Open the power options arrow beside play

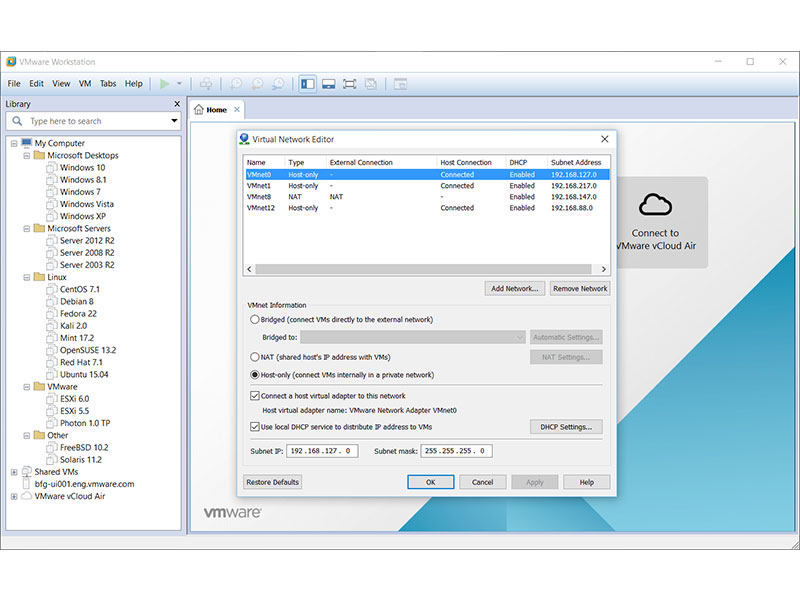pos(179,84)
